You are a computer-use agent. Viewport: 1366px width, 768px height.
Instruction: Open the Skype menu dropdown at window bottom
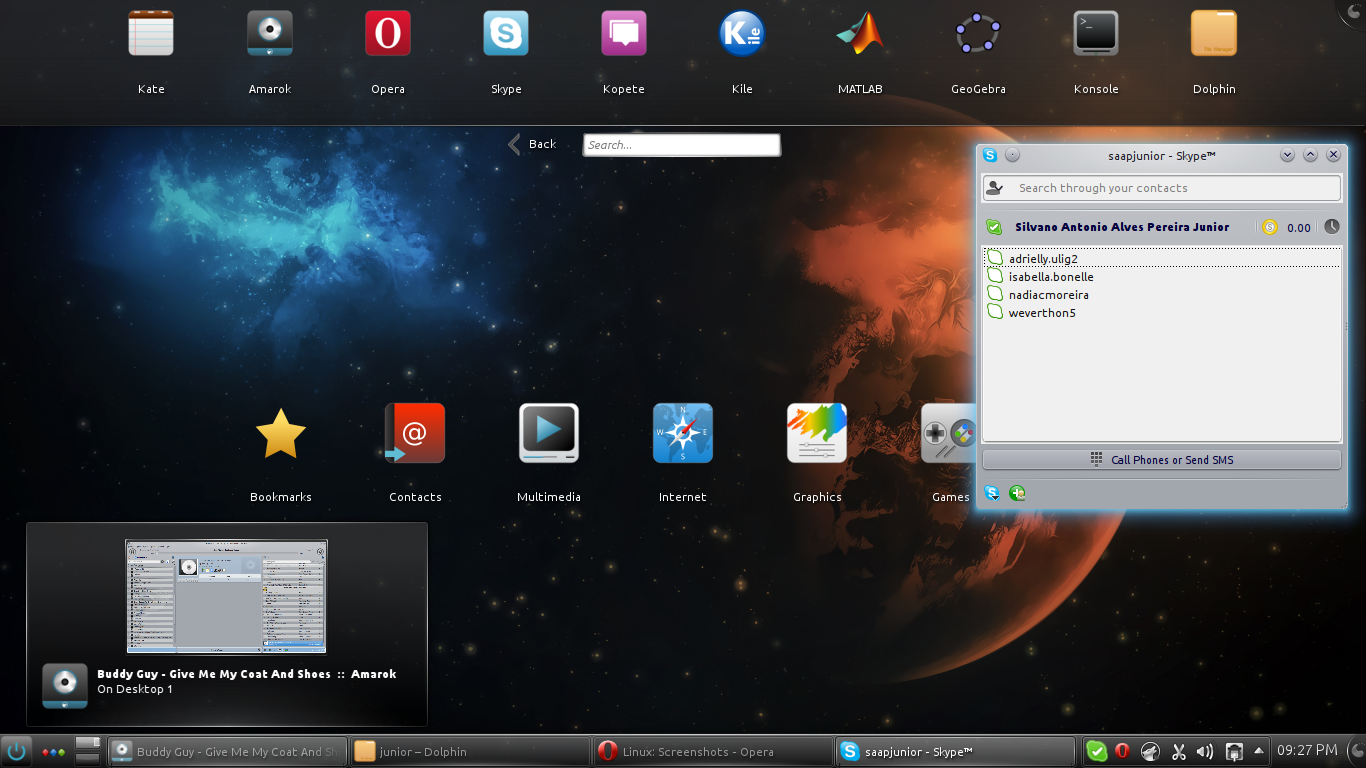[x=992, y=493]
